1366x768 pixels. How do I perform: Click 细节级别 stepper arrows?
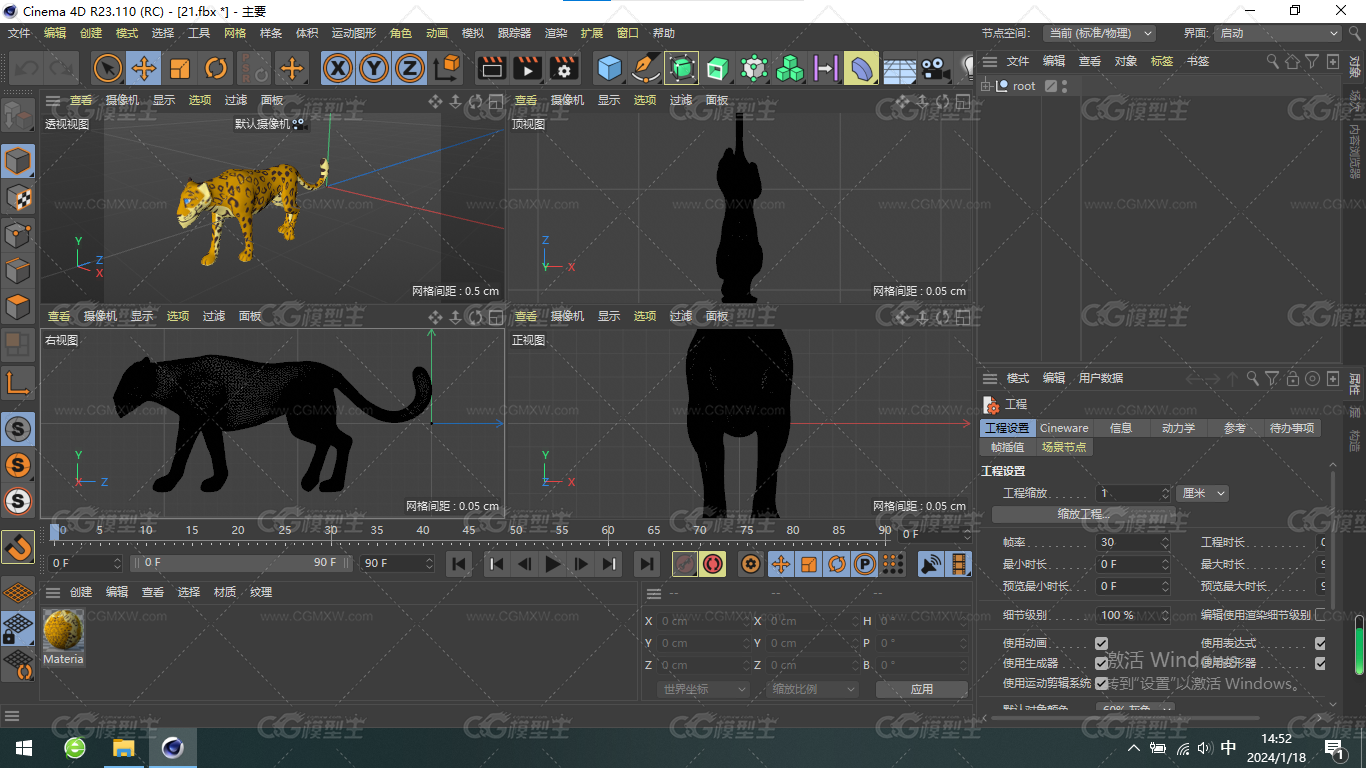[1165, 615]
